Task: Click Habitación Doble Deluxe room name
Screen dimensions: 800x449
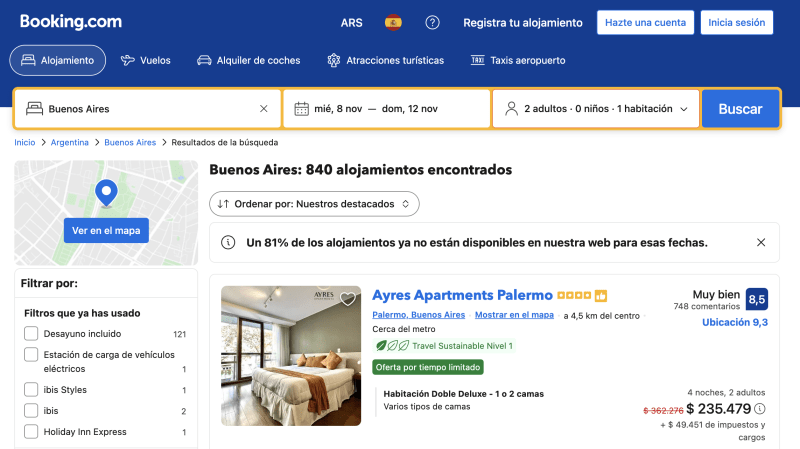Action: (x=464, y=394)
